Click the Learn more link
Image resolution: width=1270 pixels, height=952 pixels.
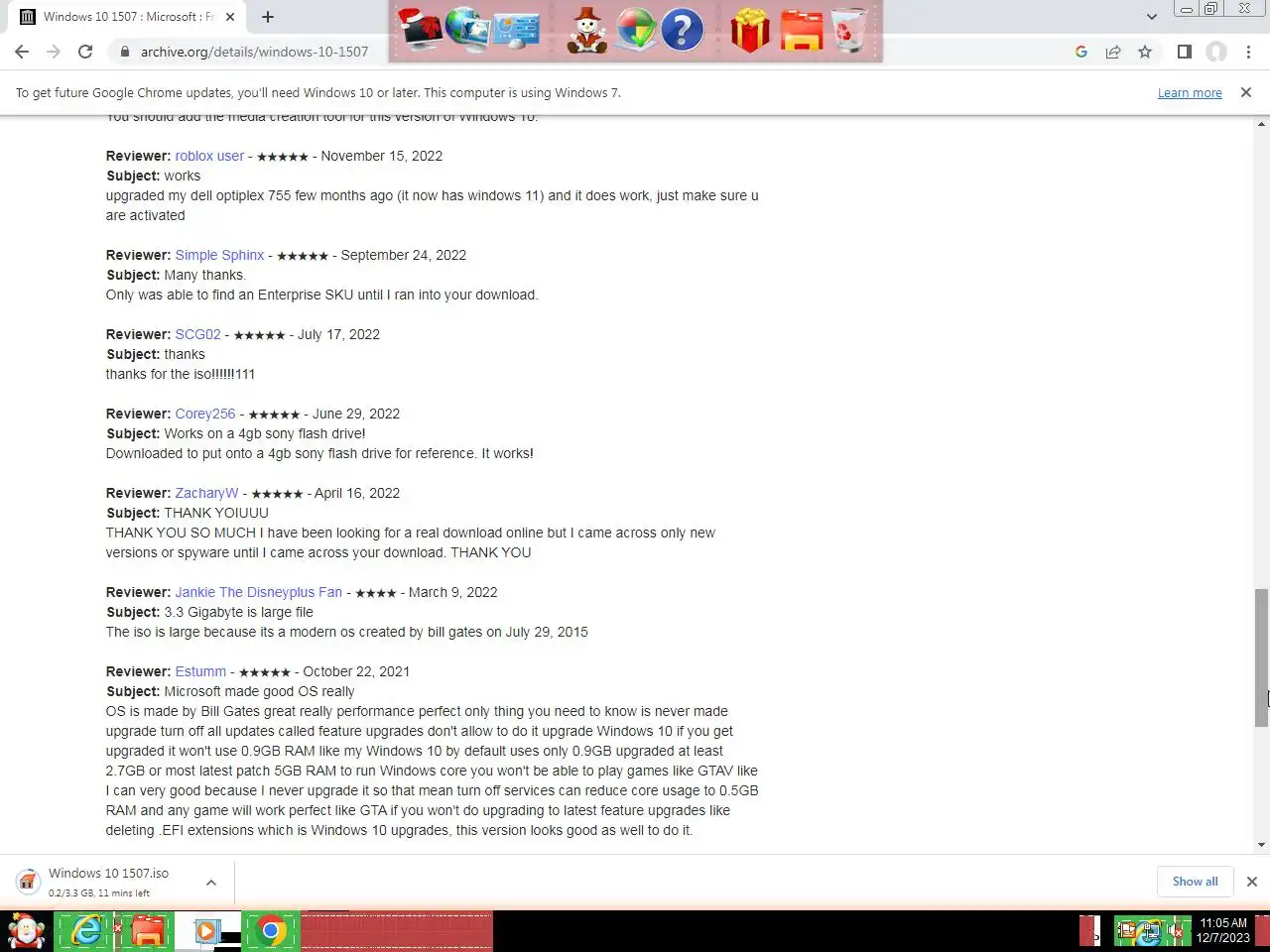[x=1190, y=92]
